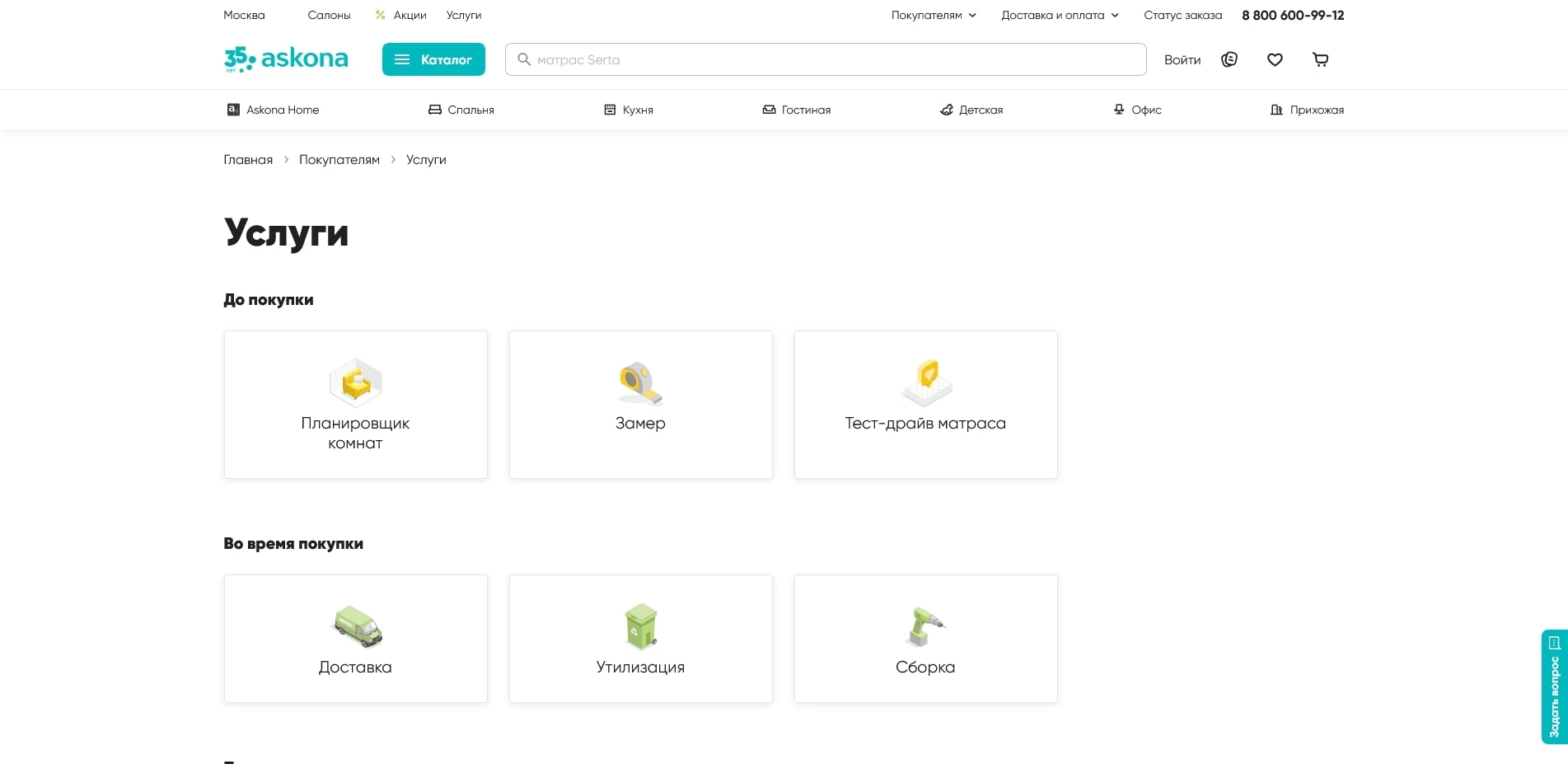The width and height of the screenshot is (1568, 764).
Task: Open Тест-драйв матраса service card
Action: click(925, 405)
